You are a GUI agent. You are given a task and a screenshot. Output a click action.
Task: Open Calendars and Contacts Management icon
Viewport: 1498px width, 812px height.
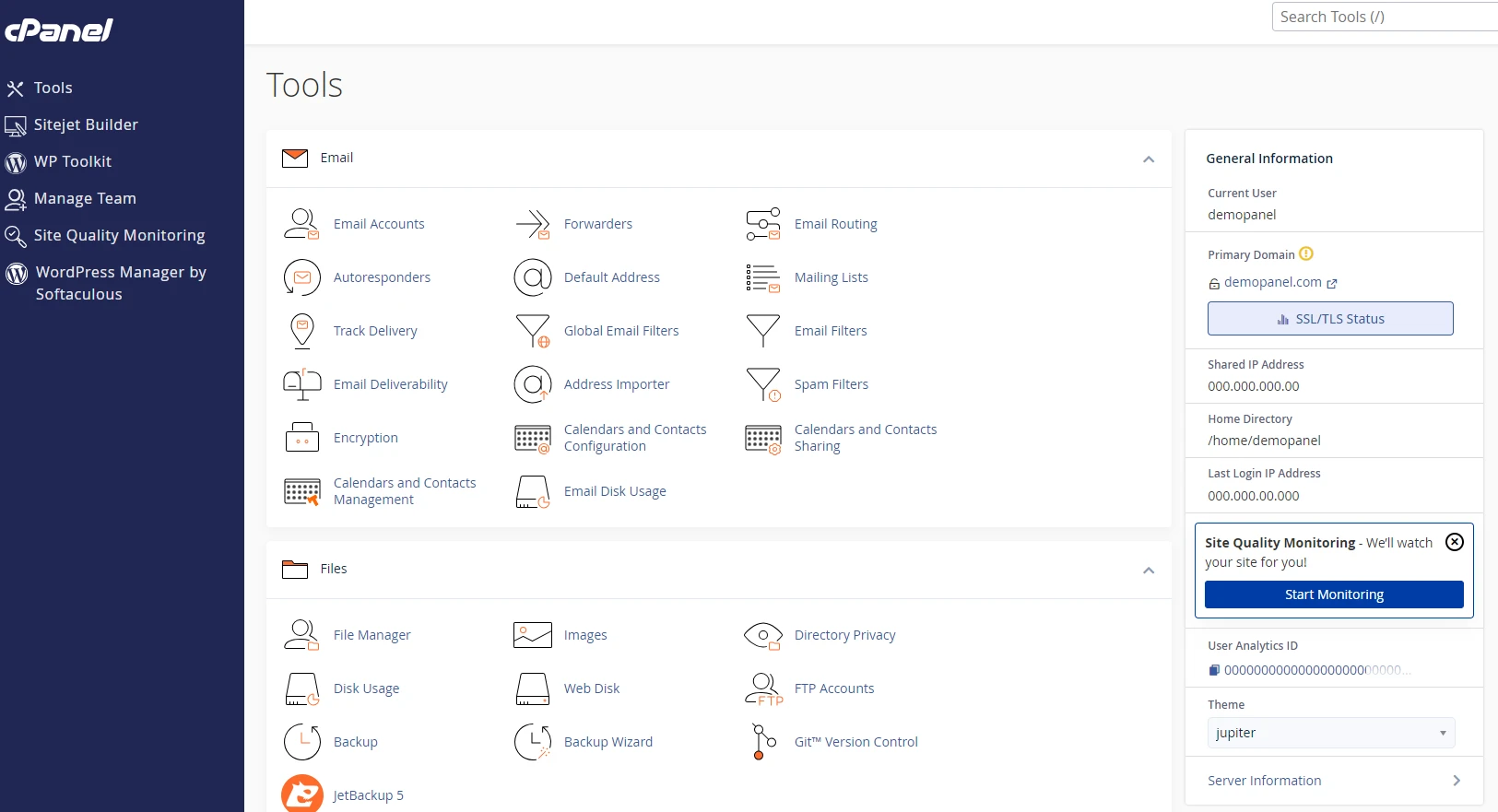(301, 492)
